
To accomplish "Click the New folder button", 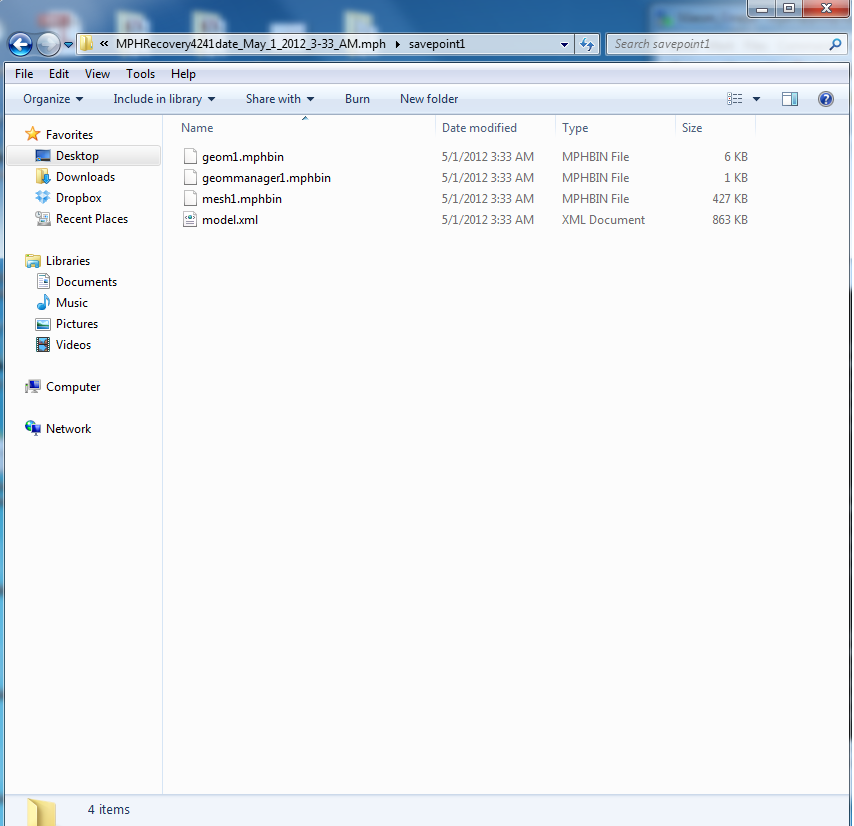I will point(429,99).
